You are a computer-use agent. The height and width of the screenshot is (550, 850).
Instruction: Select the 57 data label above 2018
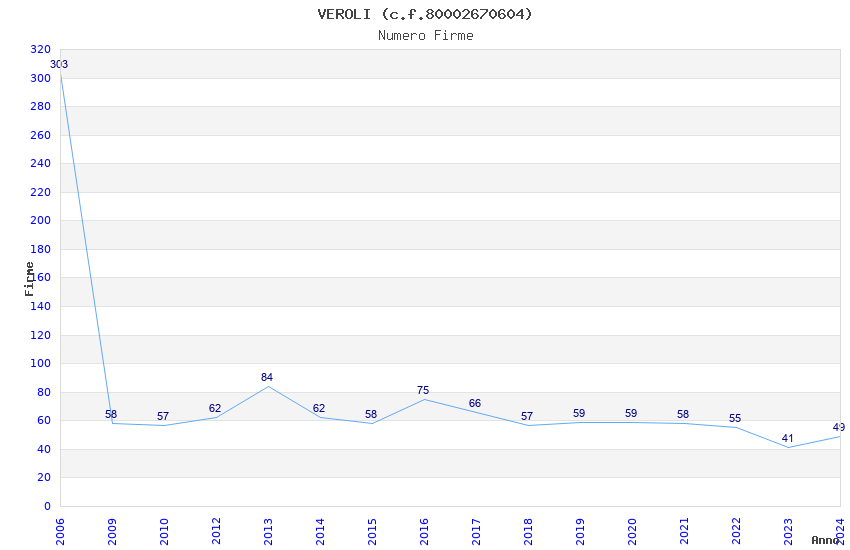pyautogui.click(x=527, y=416)
